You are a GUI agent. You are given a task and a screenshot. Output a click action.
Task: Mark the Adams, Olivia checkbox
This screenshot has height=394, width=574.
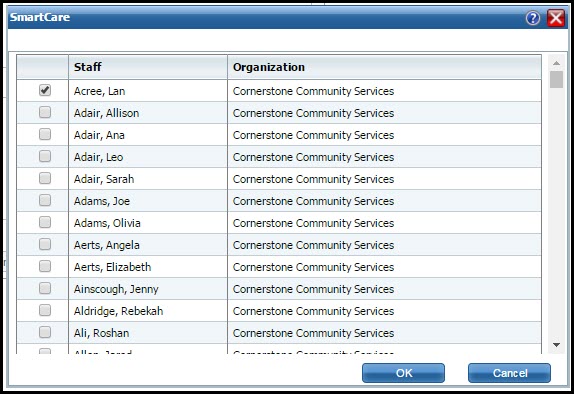[x=45, y=222]
